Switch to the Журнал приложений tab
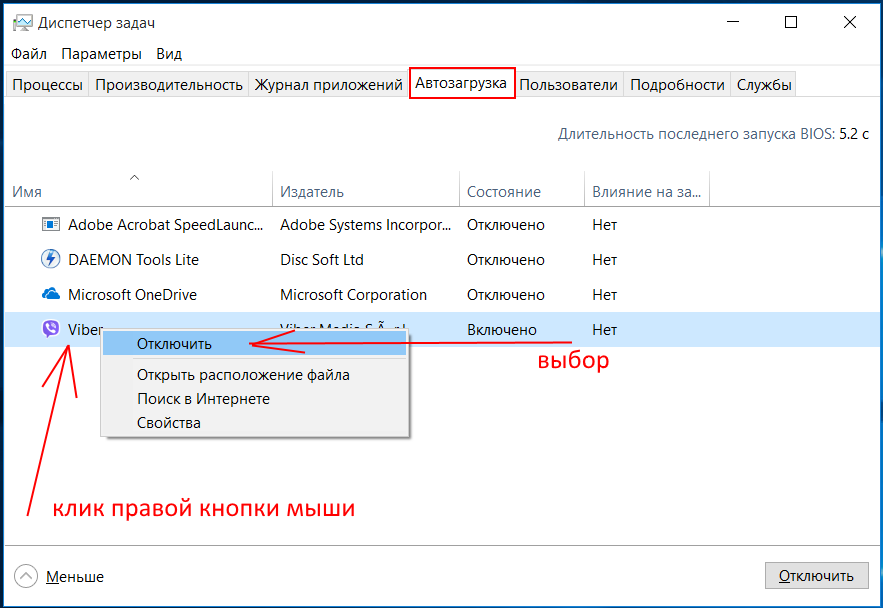 [328, 84]
